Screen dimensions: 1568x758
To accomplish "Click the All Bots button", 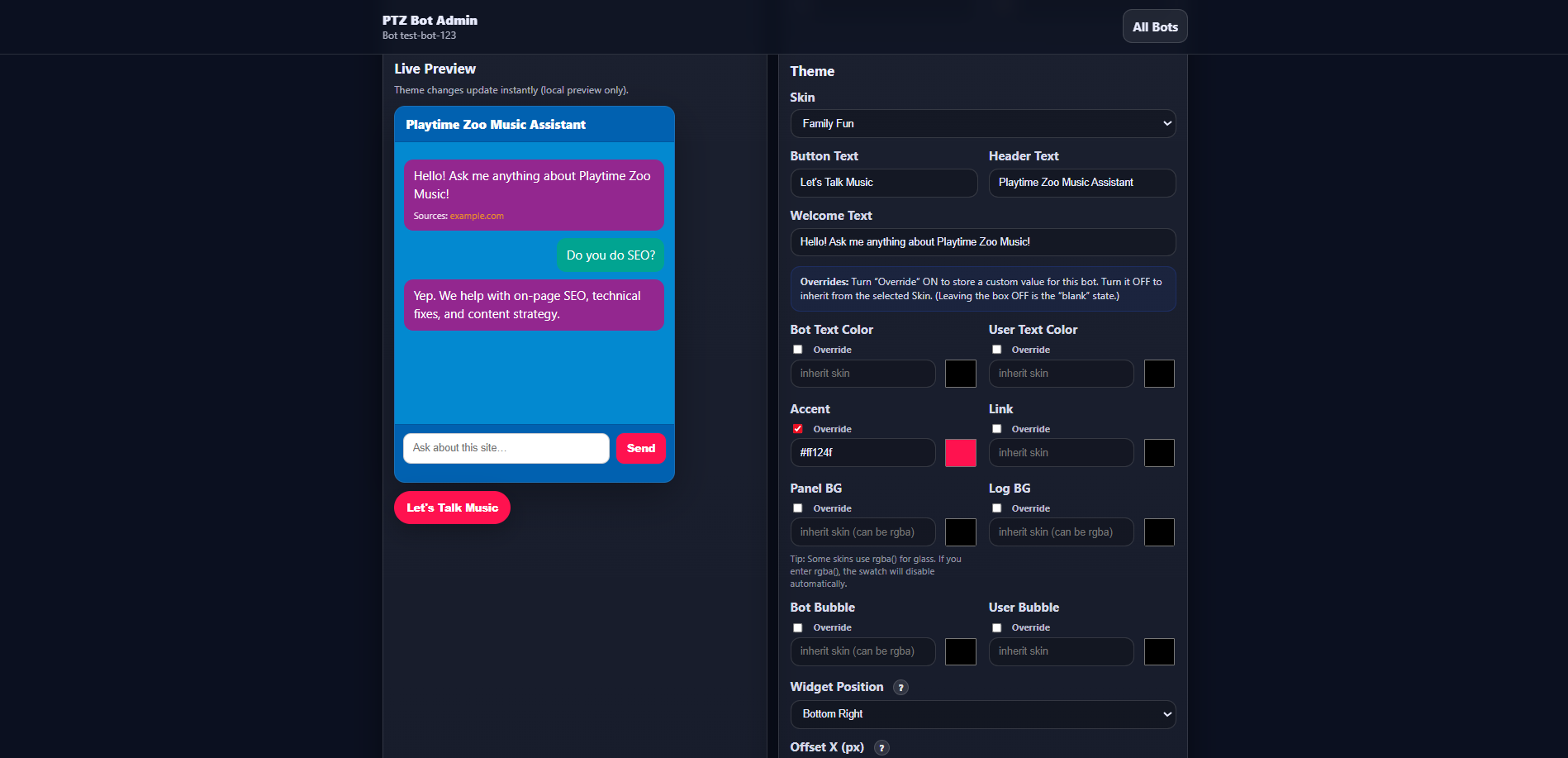I will (x=1154, y=26).
